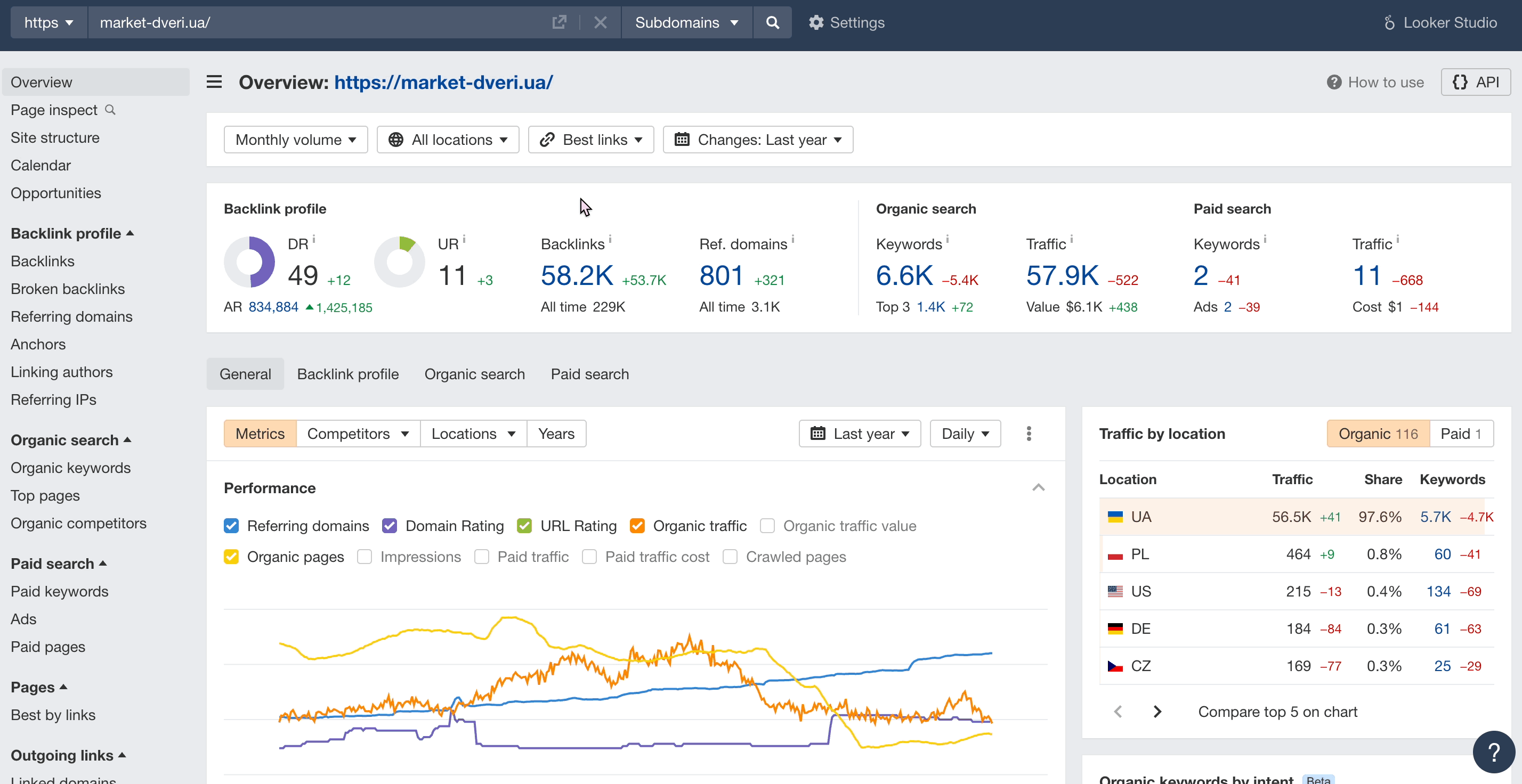The image size is (1522, 784).
Task: Open Looker Studio from the top bar
Action: tap(1441, 22)
